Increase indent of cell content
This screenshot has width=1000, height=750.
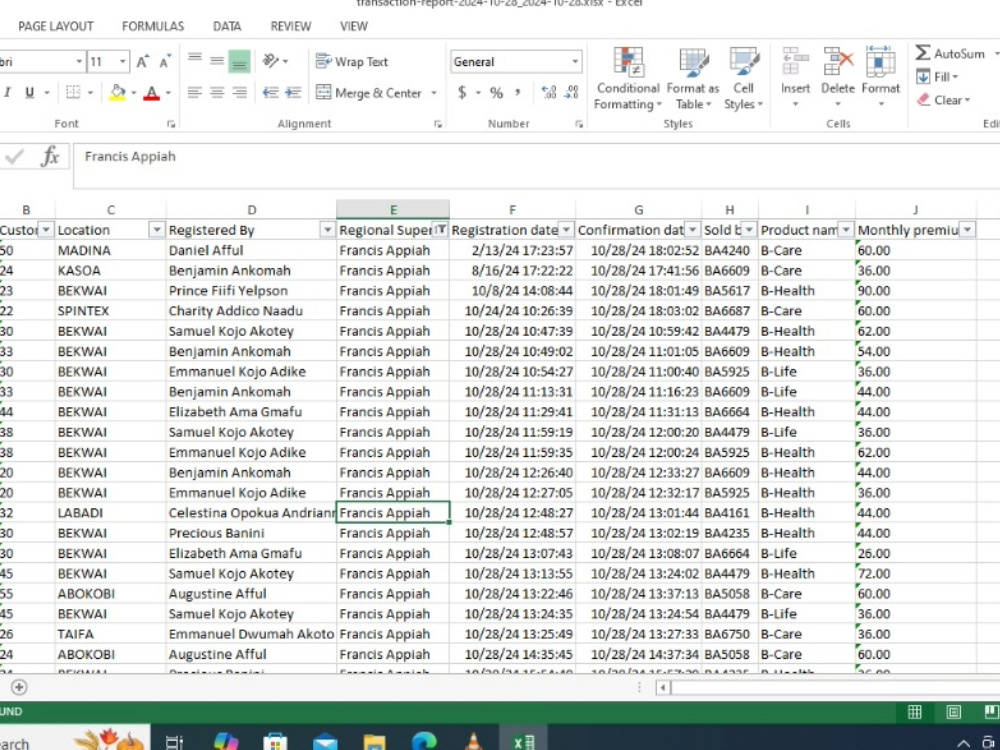293,92
